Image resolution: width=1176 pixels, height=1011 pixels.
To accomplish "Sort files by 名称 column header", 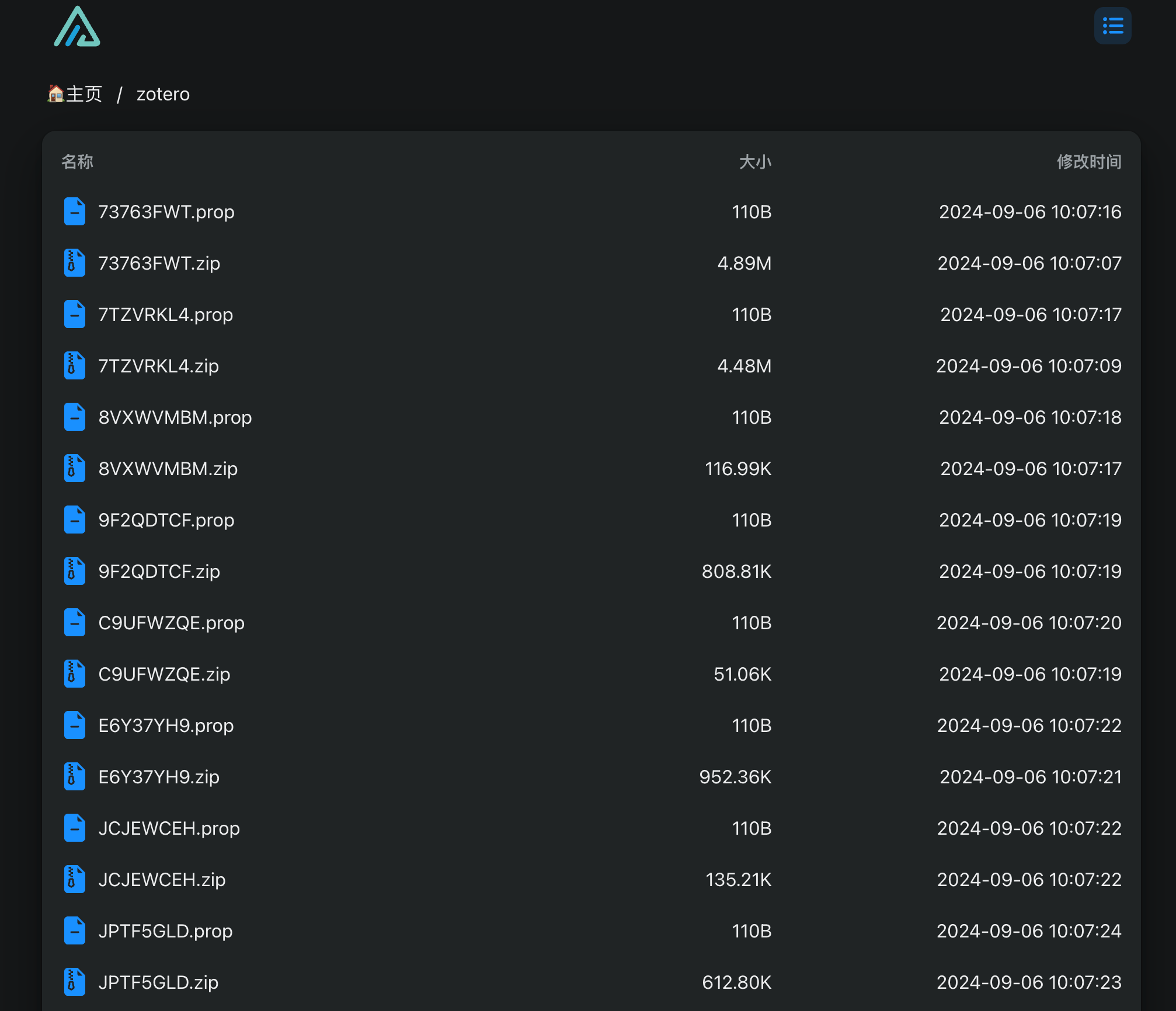I will tap(77, 162).
